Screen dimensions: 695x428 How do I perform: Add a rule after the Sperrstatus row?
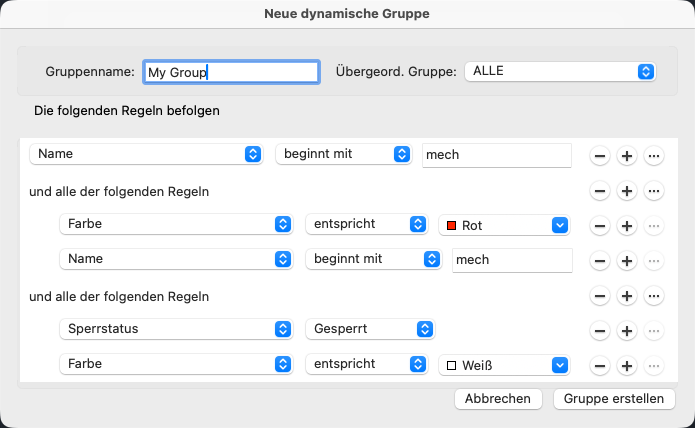(x=627, y=331)
